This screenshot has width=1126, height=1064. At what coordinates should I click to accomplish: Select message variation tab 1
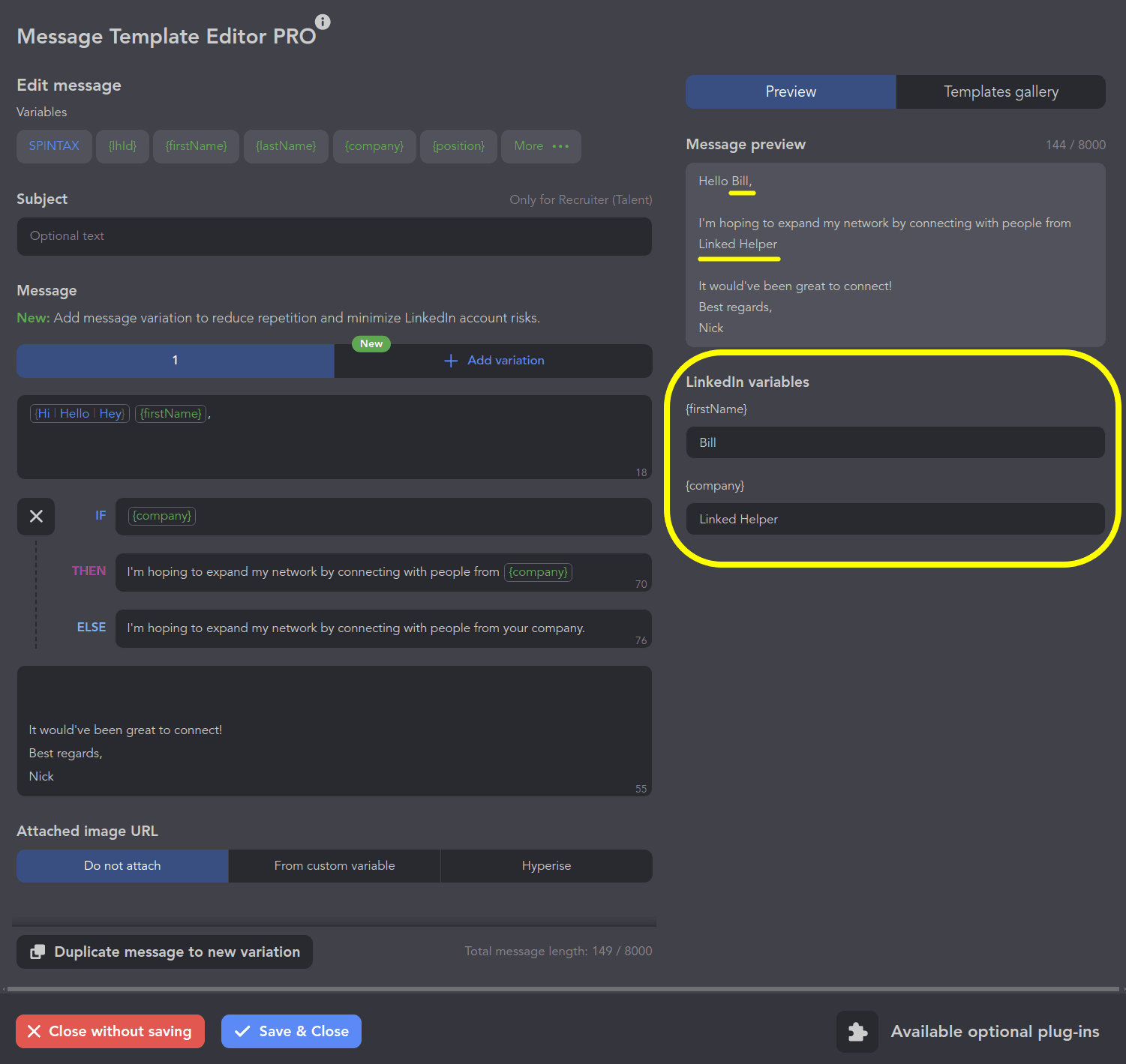point(176,361)
